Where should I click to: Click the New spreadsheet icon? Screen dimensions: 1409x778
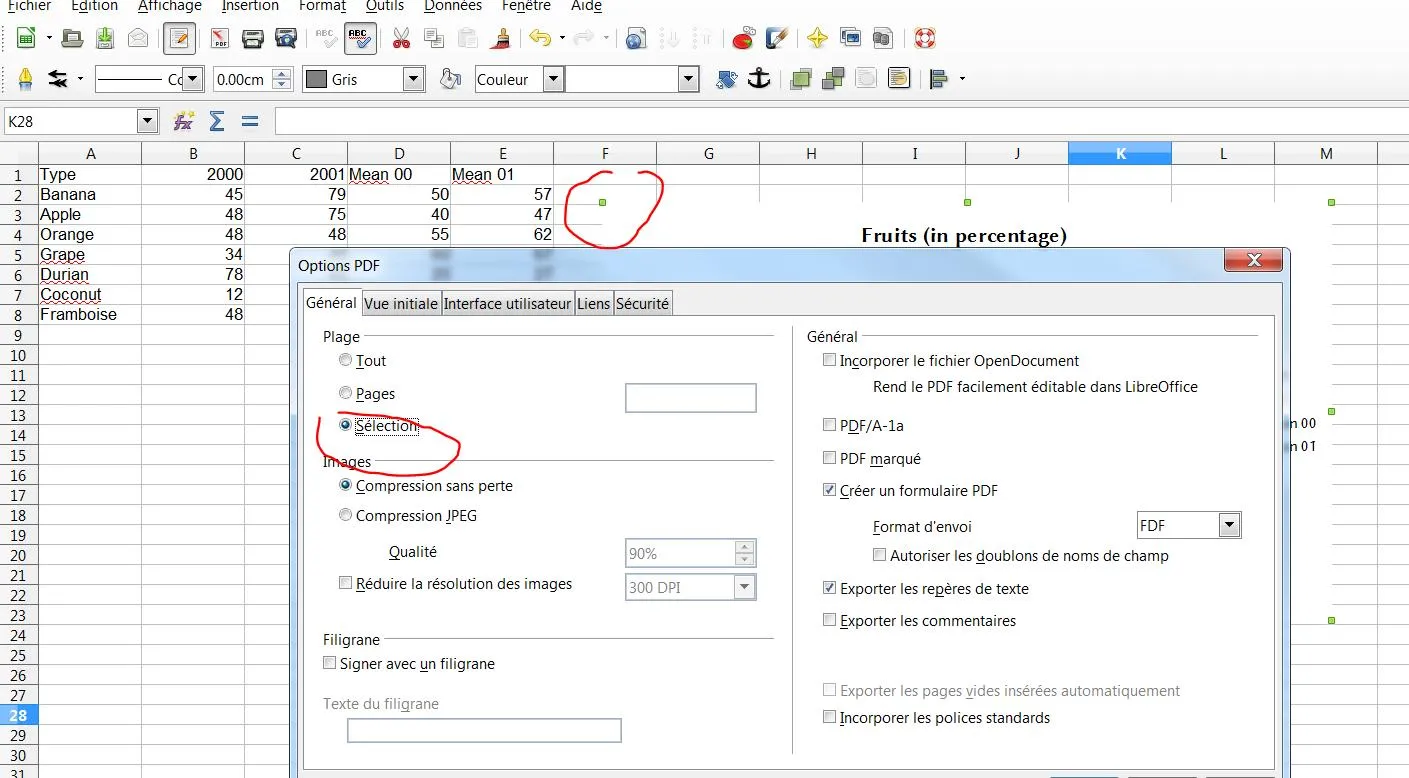pyautogui.click(x=26, y=39)
